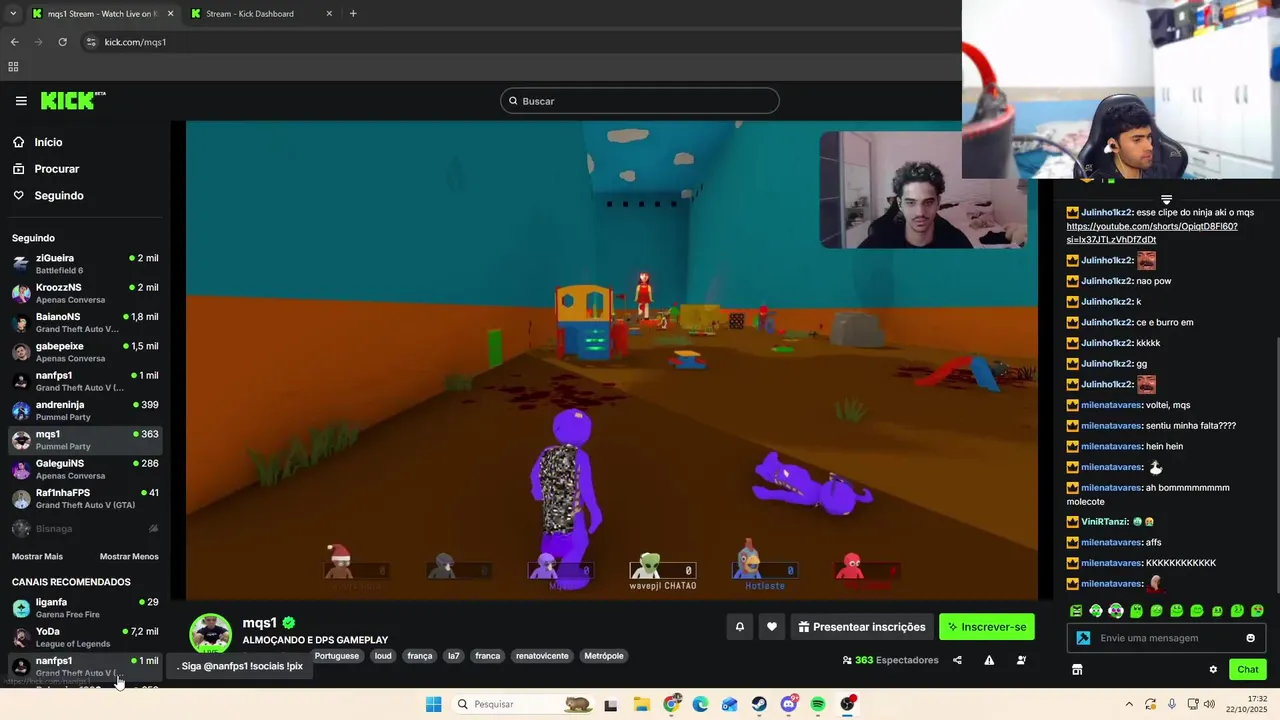Click Presentear inscrições button

[862, 627]
